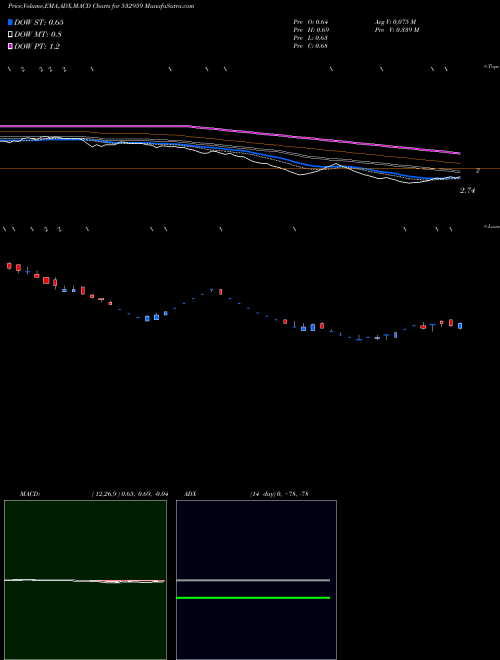The height and width of the screenshot is (660, 500).
Task: Click the horizontal orange level line labeled 2
Action: point(250,168)
